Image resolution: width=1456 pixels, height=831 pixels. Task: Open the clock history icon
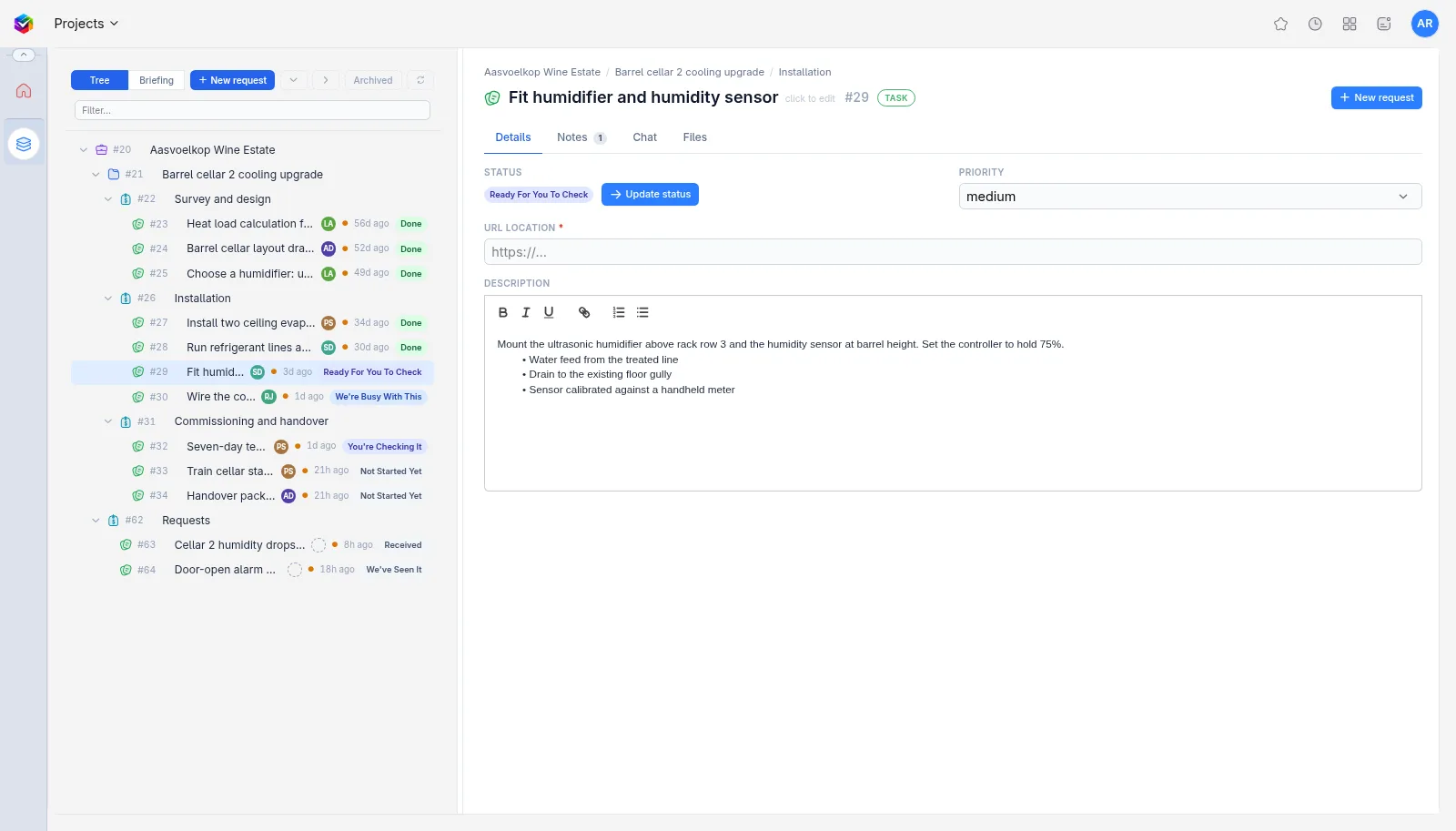[x=1315, y=24]
